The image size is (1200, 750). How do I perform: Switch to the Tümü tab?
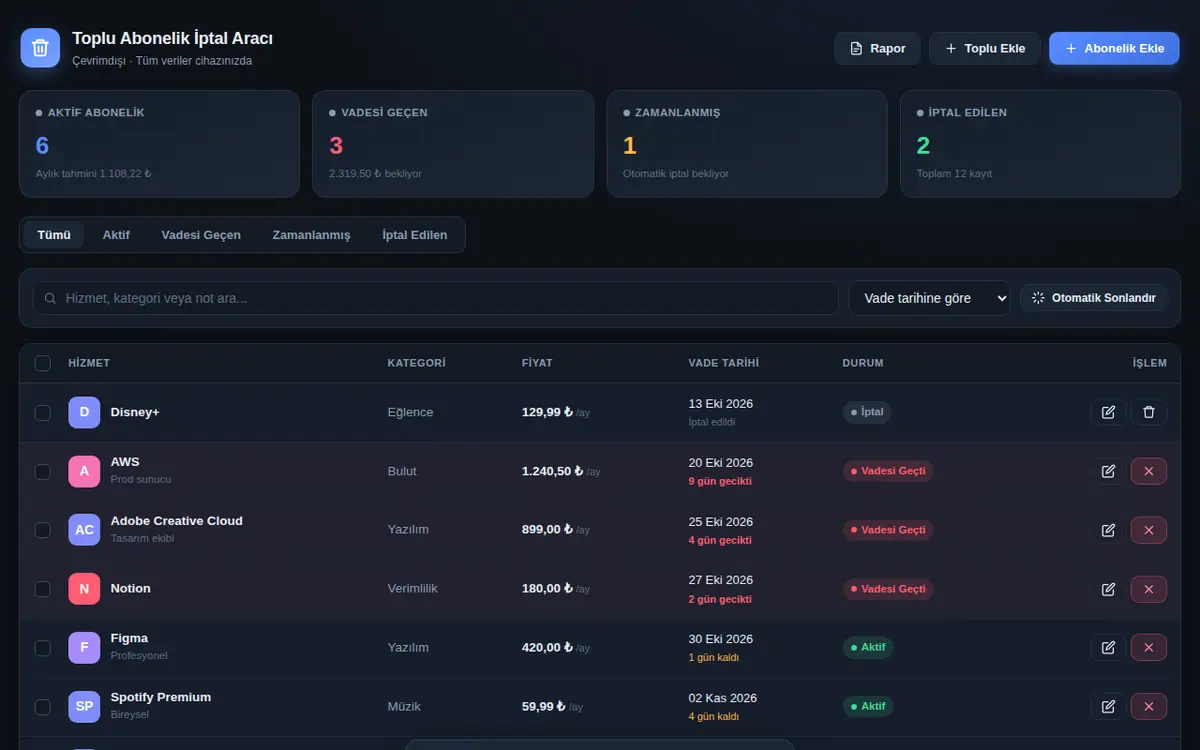click(x=54, y=235)
